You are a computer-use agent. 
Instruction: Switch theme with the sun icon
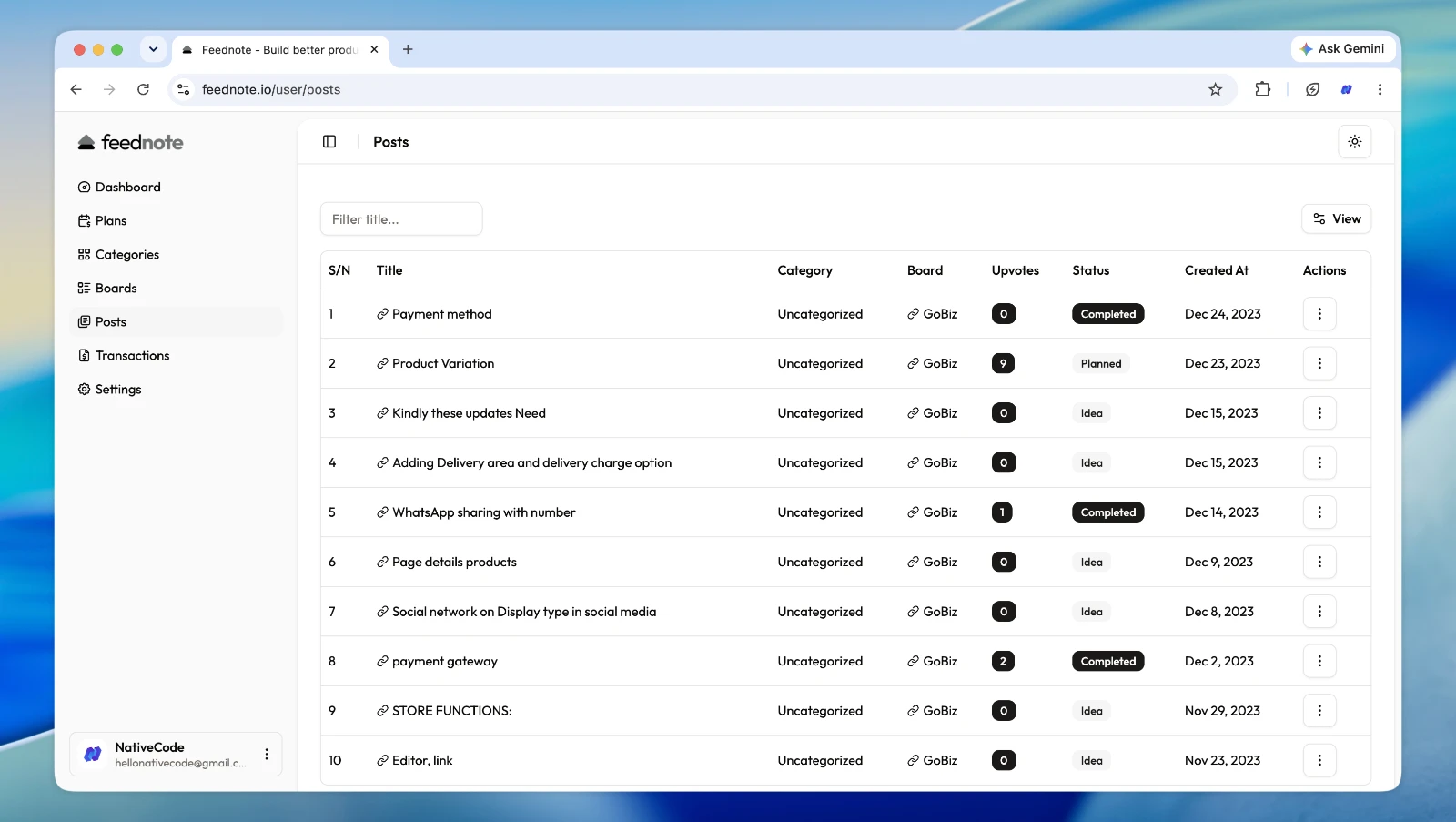tap(1354, 142)
